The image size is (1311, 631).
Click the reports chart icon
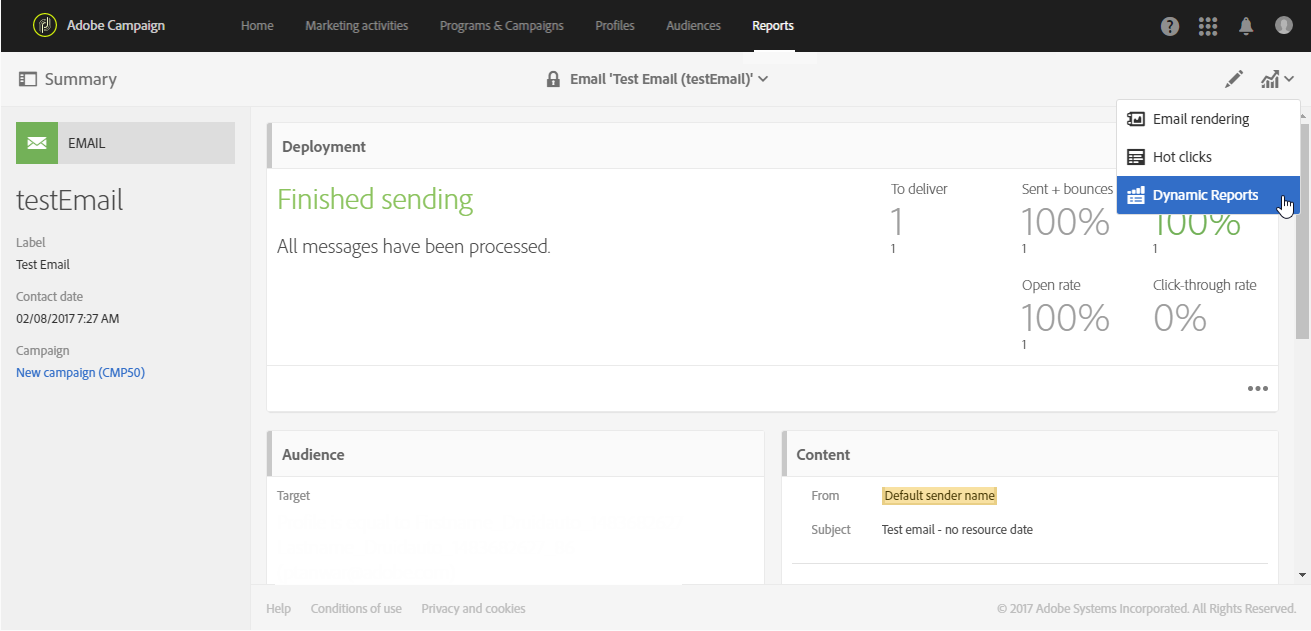(1270, 79)
